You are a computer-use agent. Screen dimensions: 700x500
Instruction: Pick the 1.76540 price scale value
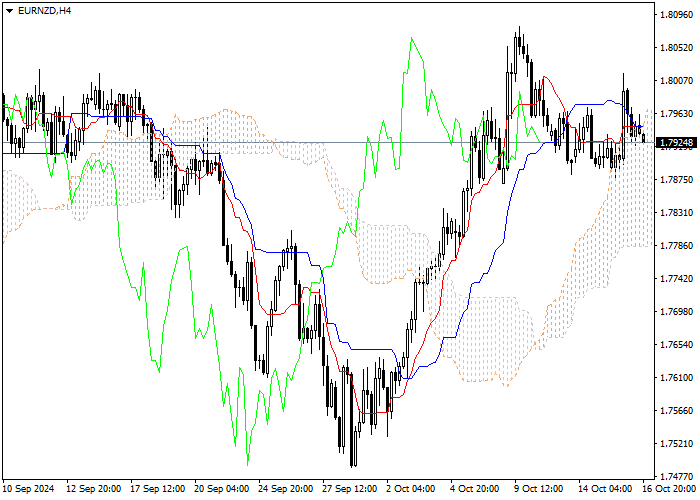pos(676,345)
